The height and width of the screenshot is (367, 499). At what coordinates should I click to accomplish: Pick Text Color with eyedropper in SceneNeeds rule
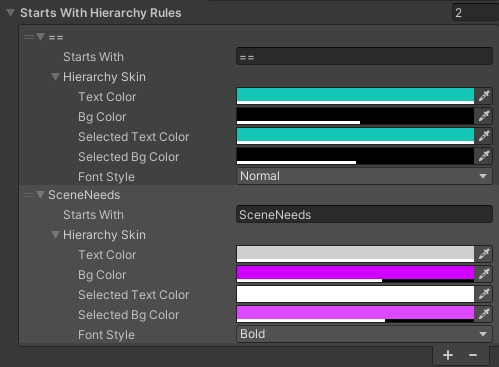click(484, 254)
